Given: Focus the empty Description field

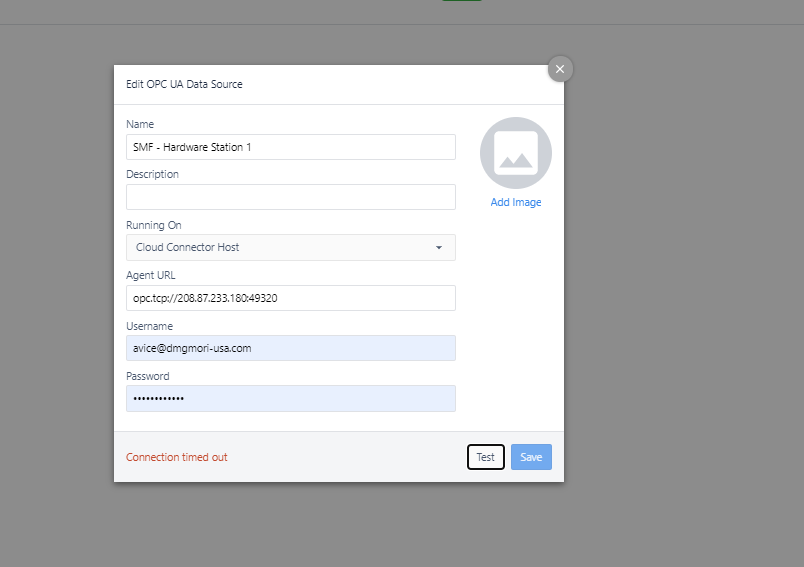Looking at the screenshot, I should (291, 197).
